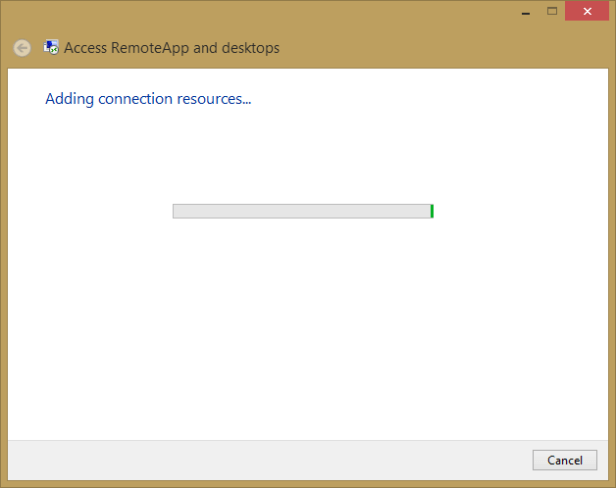Close the window with the red X
Screen dimensions: 616x488
588,11
